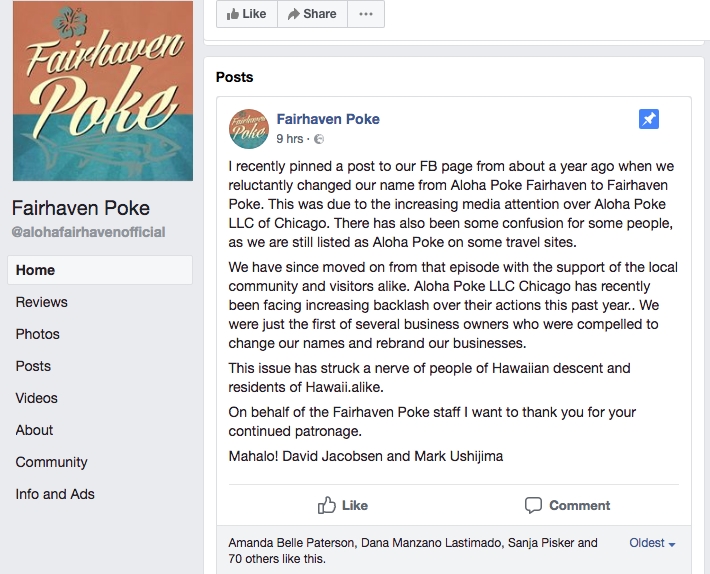Open the Community section
This screenshot has width=710, height=574.
coord(52,462)
